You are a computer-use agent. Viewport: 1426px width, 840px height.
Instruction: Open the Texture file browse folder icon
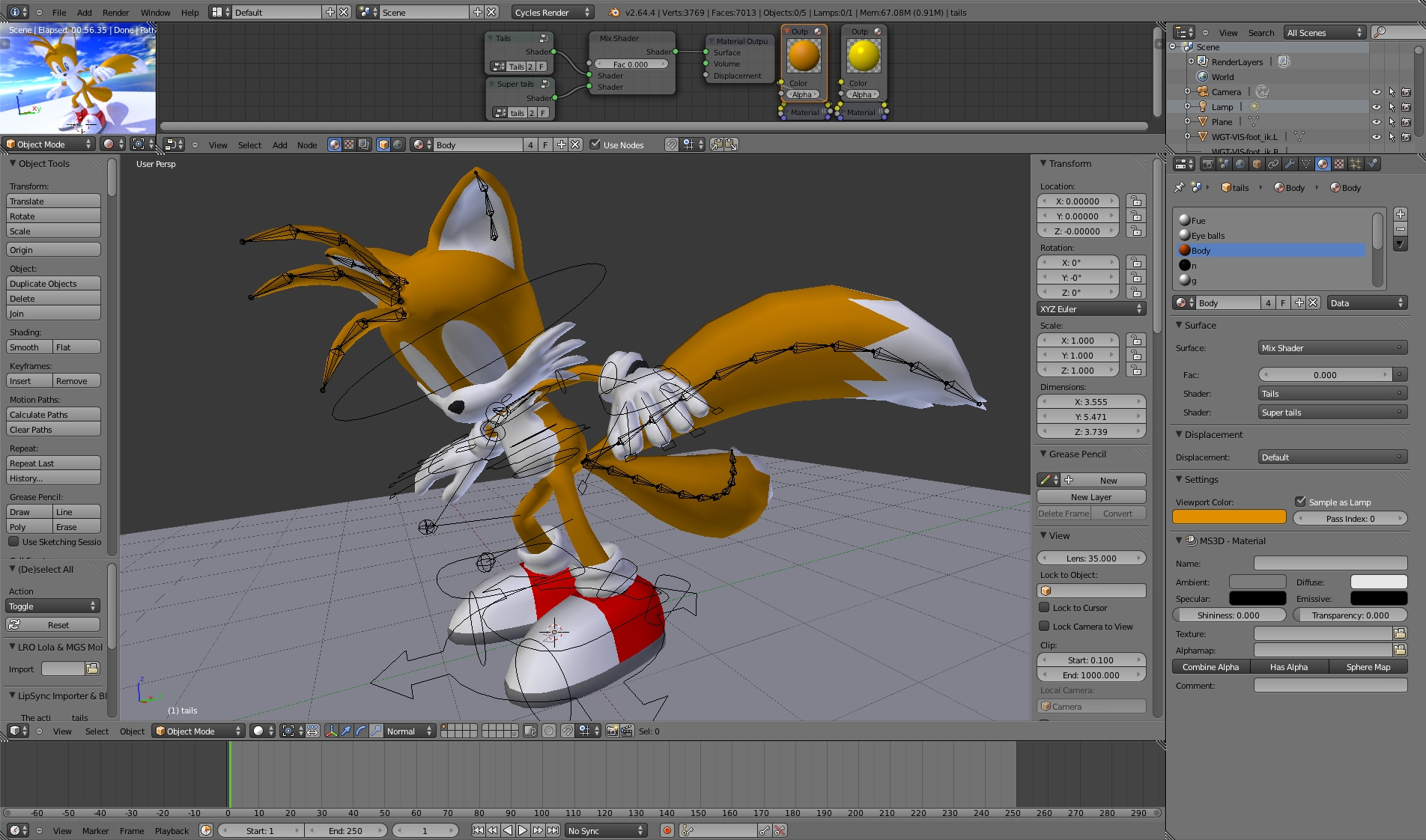(1400, 633)
